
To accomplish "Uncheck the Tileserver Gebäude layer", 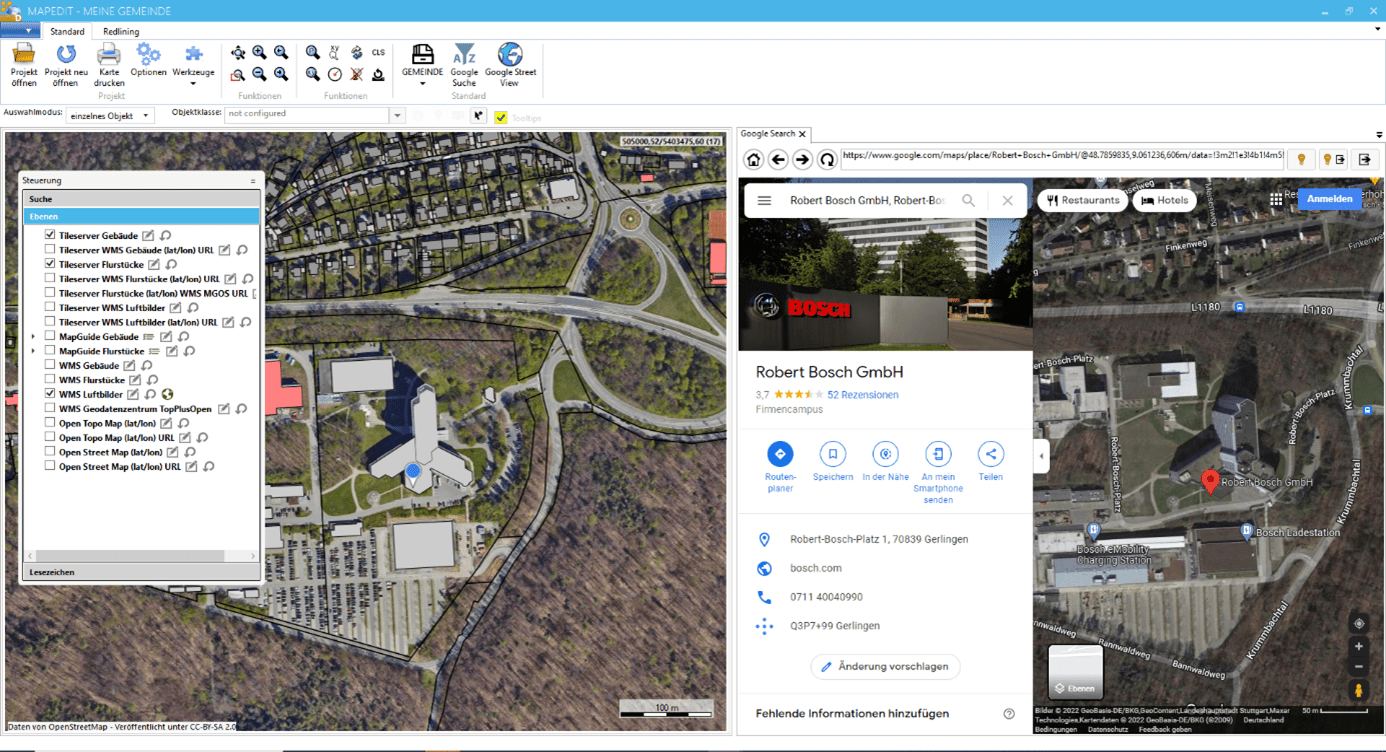I will click(x=50, y=235).
